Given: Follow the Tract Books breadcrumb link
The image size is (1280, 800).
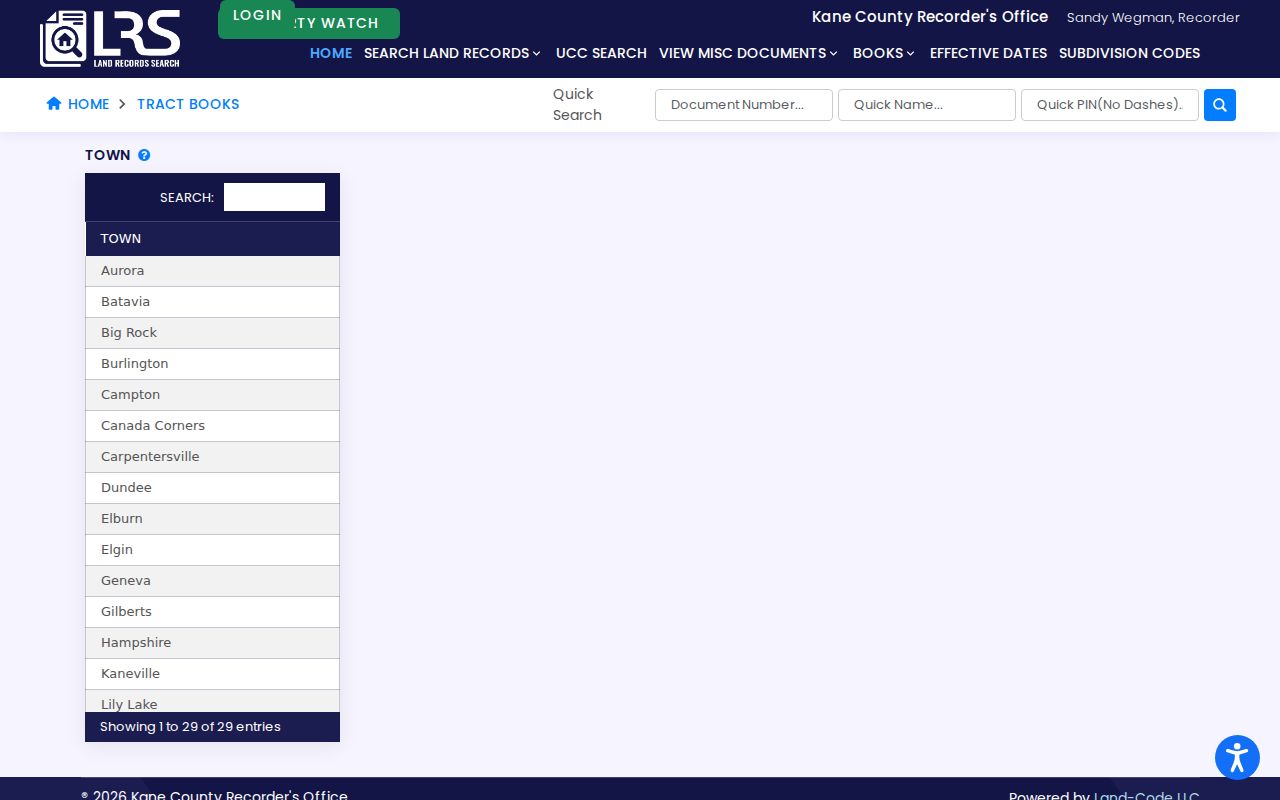Looking at the screenshot, I should click(x=188, y=104).
